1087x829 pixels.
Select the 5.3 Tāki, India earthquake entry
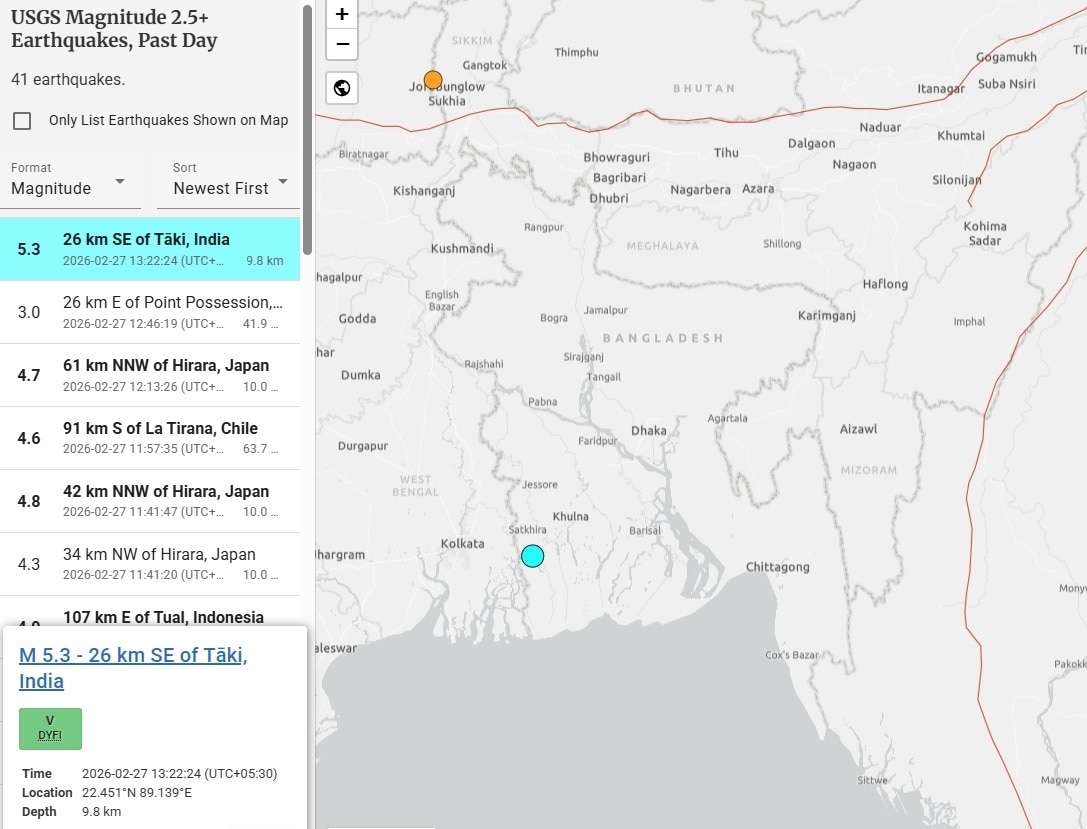point(150,249)
